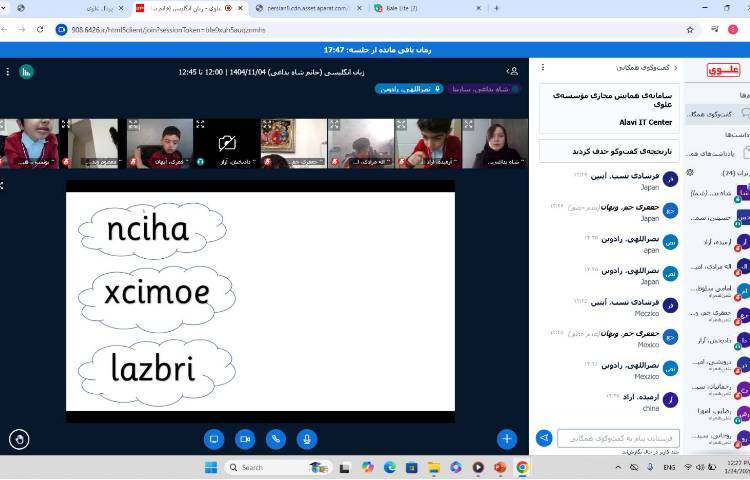Show hidden system tray icons
Image resolution: width=750 pixels, height=480 pixels.
pyautogui.click(x=618, y=467)
